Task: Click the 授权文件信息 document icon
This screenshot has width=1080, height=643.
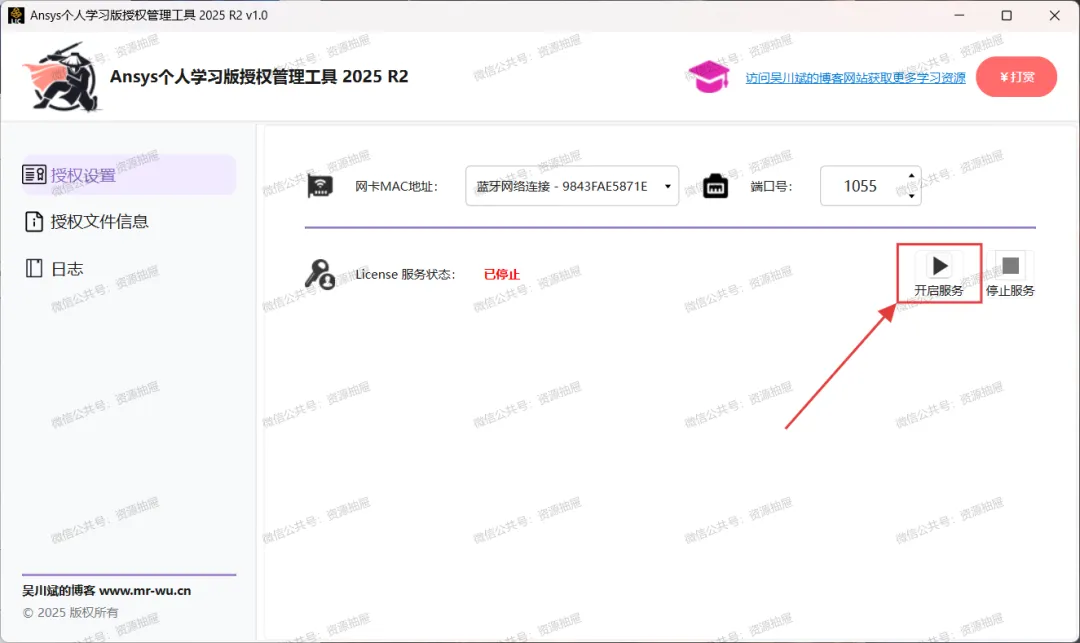Action: pos(34,222)
